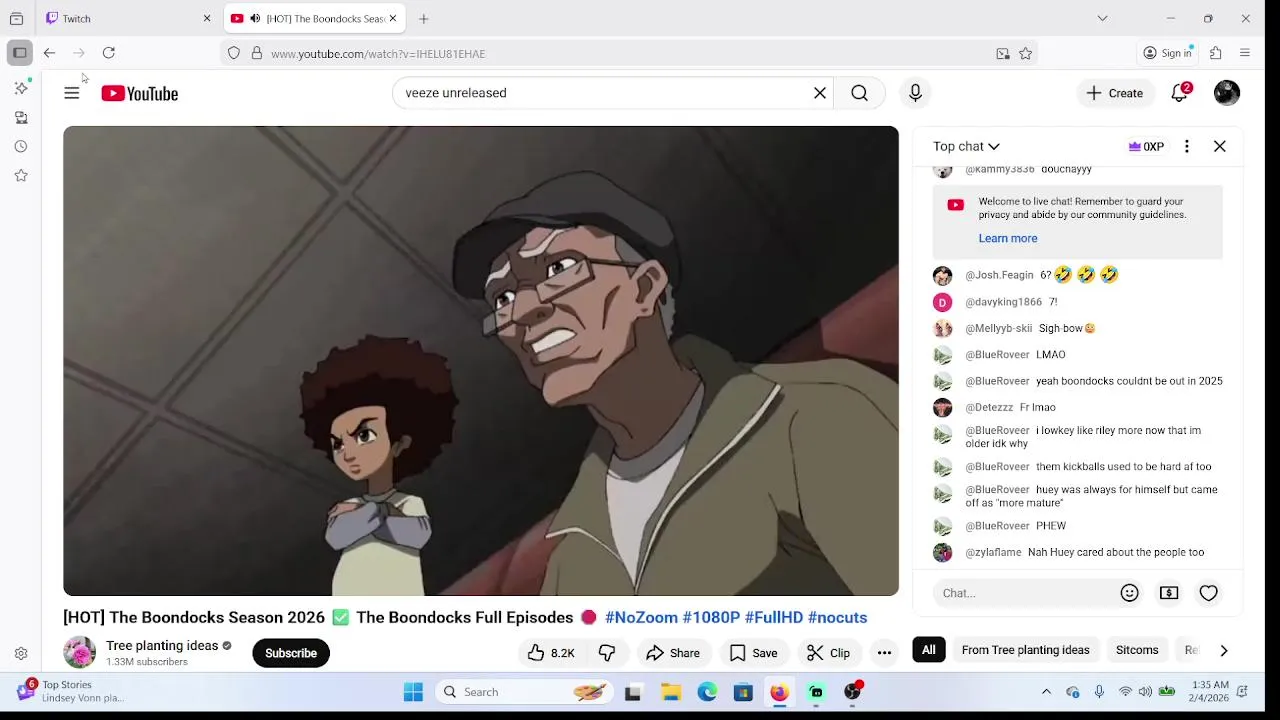Go back with the browser arrow
Image resolution: width=1280 pixels, height=720 pixels.
point(49,53)
